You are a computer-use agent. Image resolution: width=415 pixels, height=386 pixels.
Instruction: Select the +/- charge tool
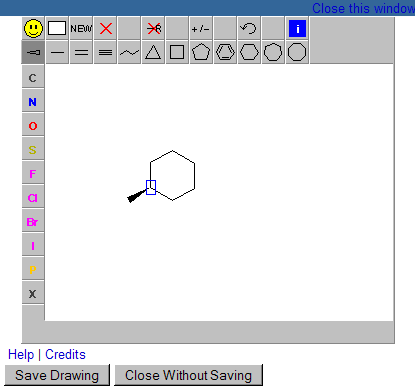click(201, 28)
